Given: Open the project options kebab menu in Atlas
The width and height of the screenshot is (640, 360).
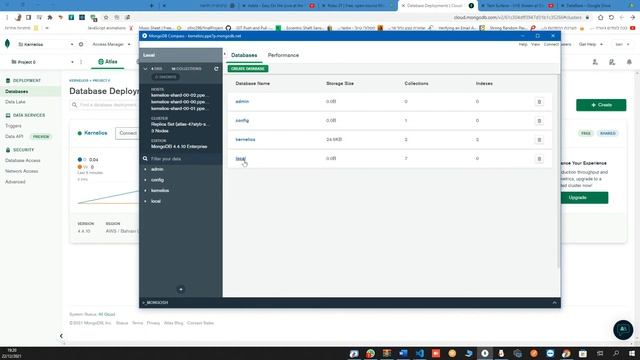Looking at the screenshot, I should 81,62.
